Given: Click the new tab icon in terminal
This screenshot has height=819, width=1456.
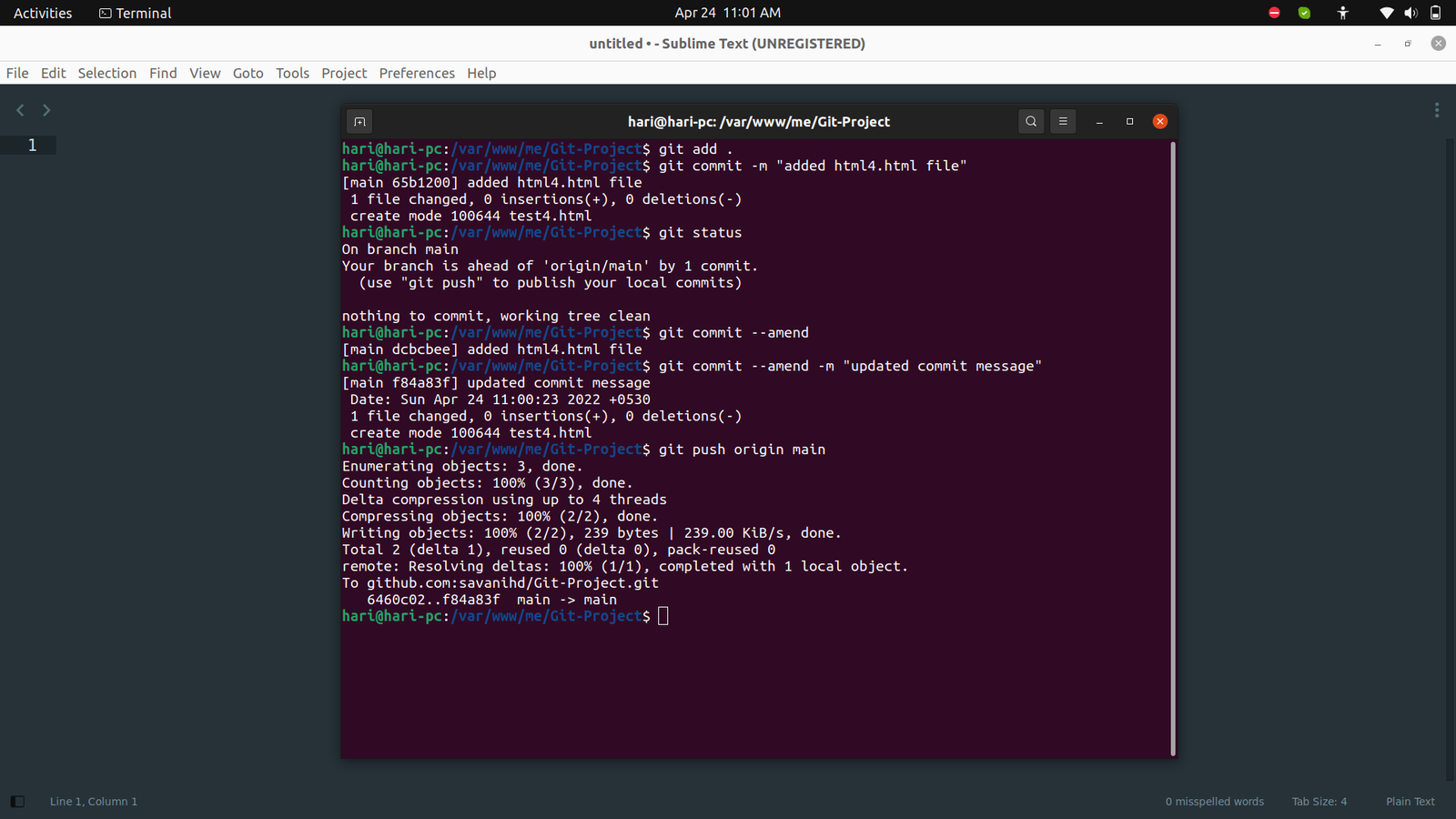Looking at the screenshot, I should pyautogui.click(x=359, y=122).
